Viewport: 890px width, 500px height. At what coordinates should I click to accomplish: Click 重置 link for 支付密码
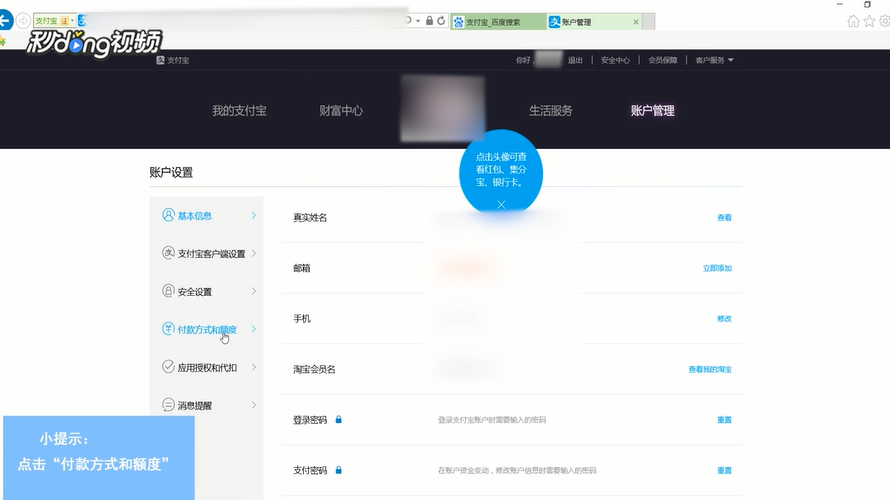click(x=724, y=470)
